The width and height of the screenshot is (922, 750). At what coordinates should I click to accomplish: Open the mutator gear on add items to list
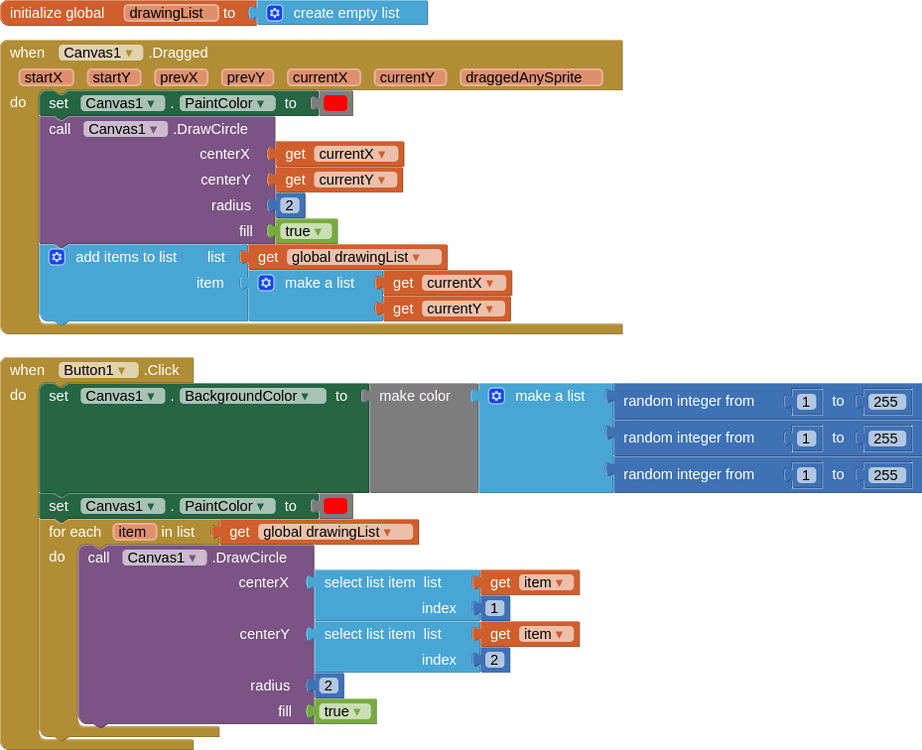[57, 257]
